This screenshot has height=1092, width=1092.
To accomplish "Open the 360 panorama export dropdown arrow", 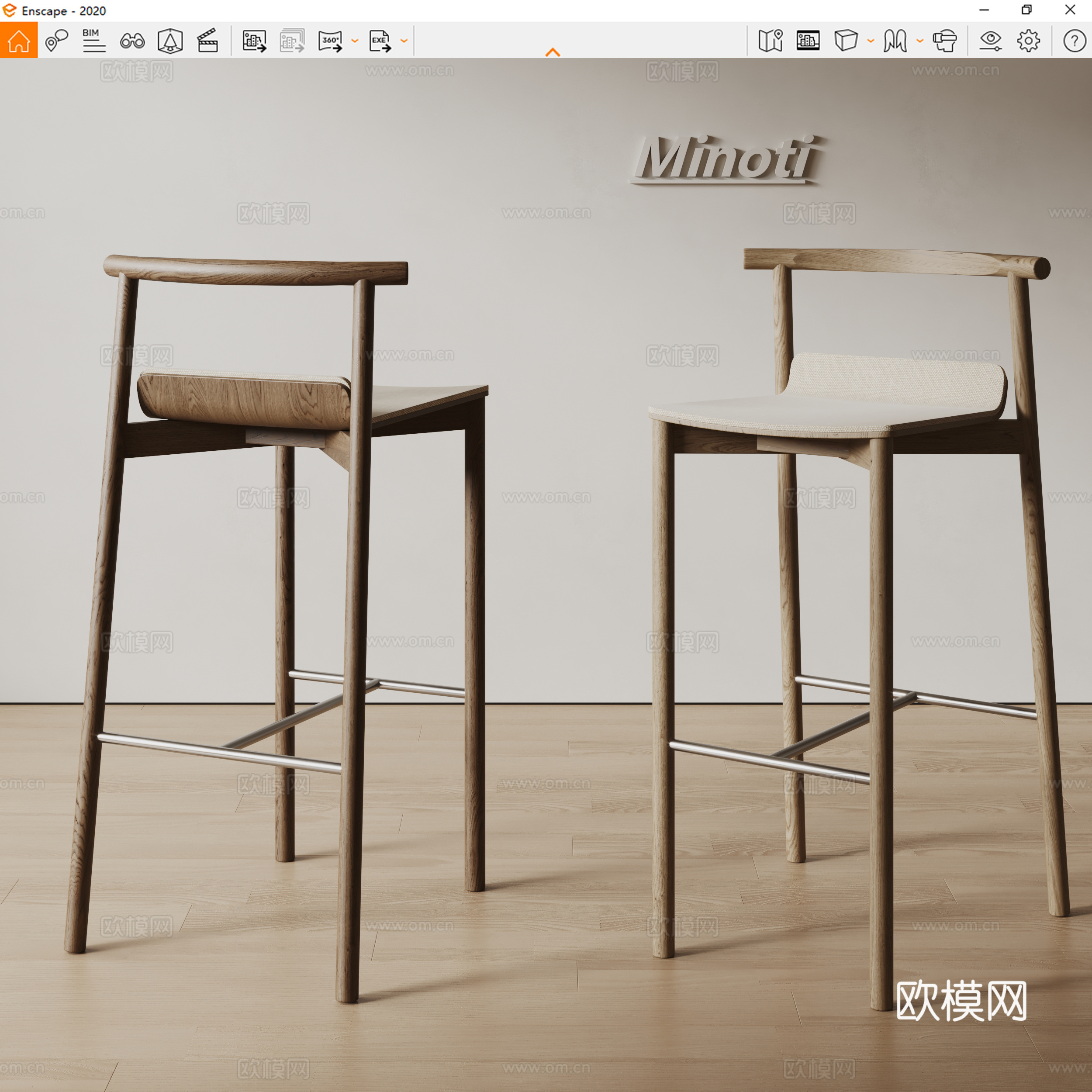I will click(x=355, y=40).
